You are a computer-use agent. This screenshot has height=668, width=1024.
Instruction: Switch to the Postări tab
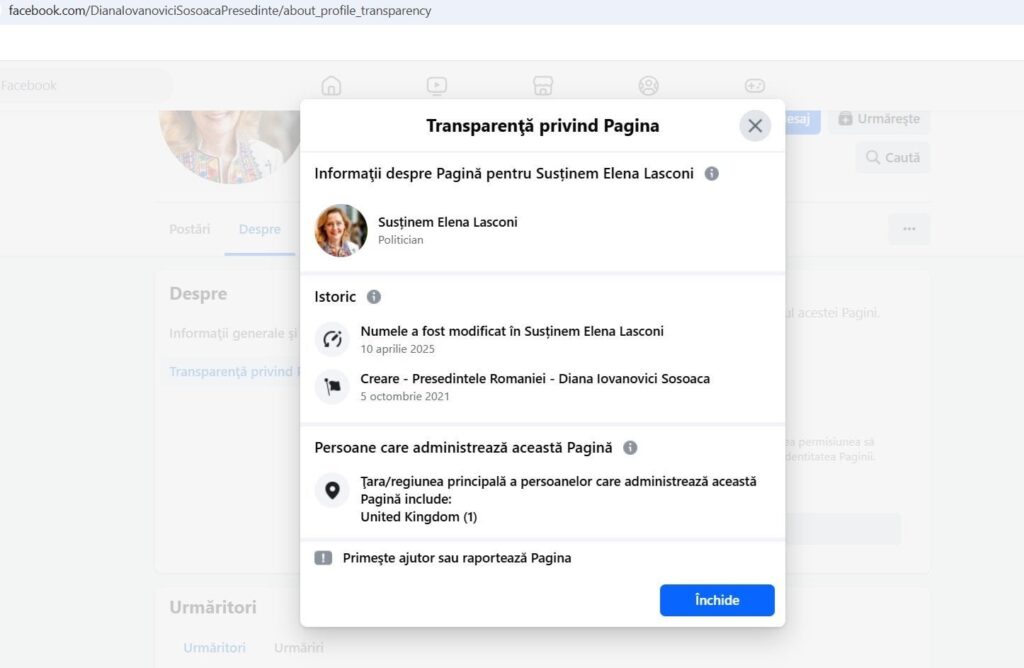pos(189,229)
